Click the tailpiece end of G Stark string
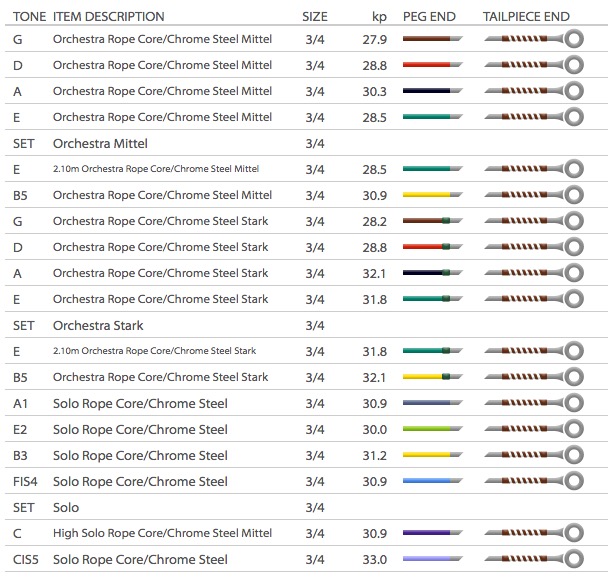 click(x=534, y=221)
